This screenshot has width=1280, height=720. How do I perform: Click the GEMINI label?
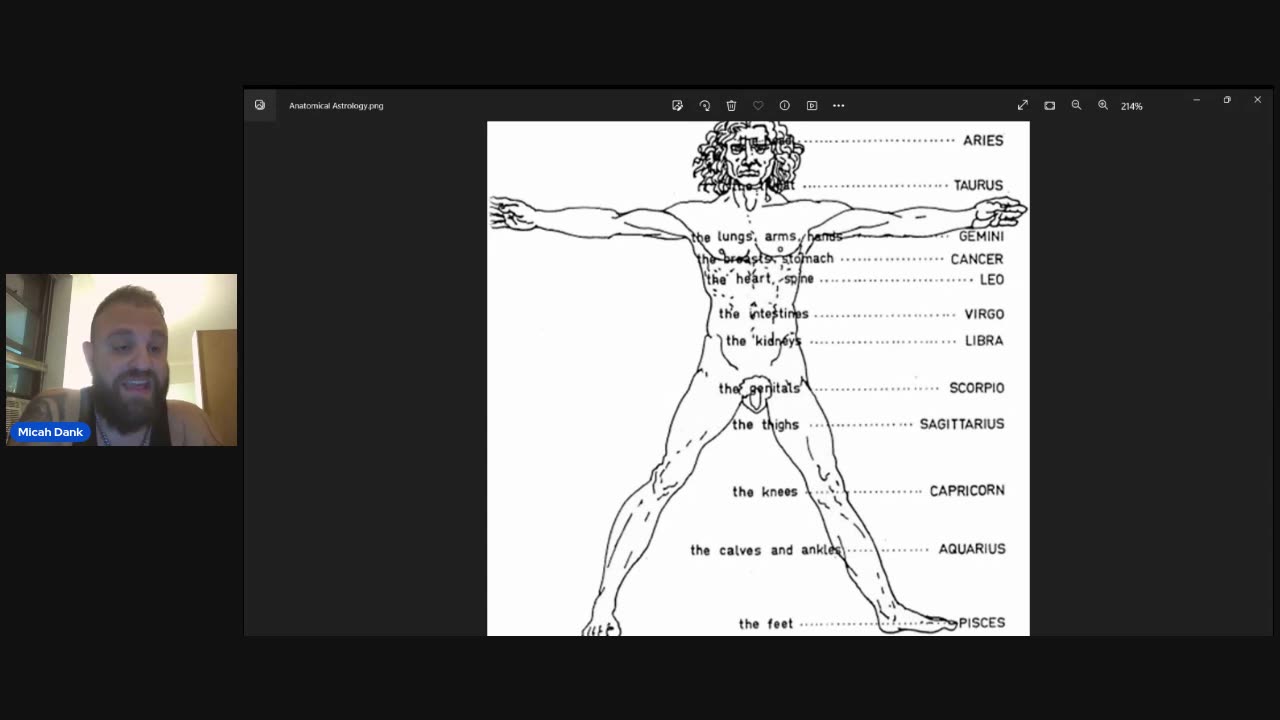click(x=981, y=237)
